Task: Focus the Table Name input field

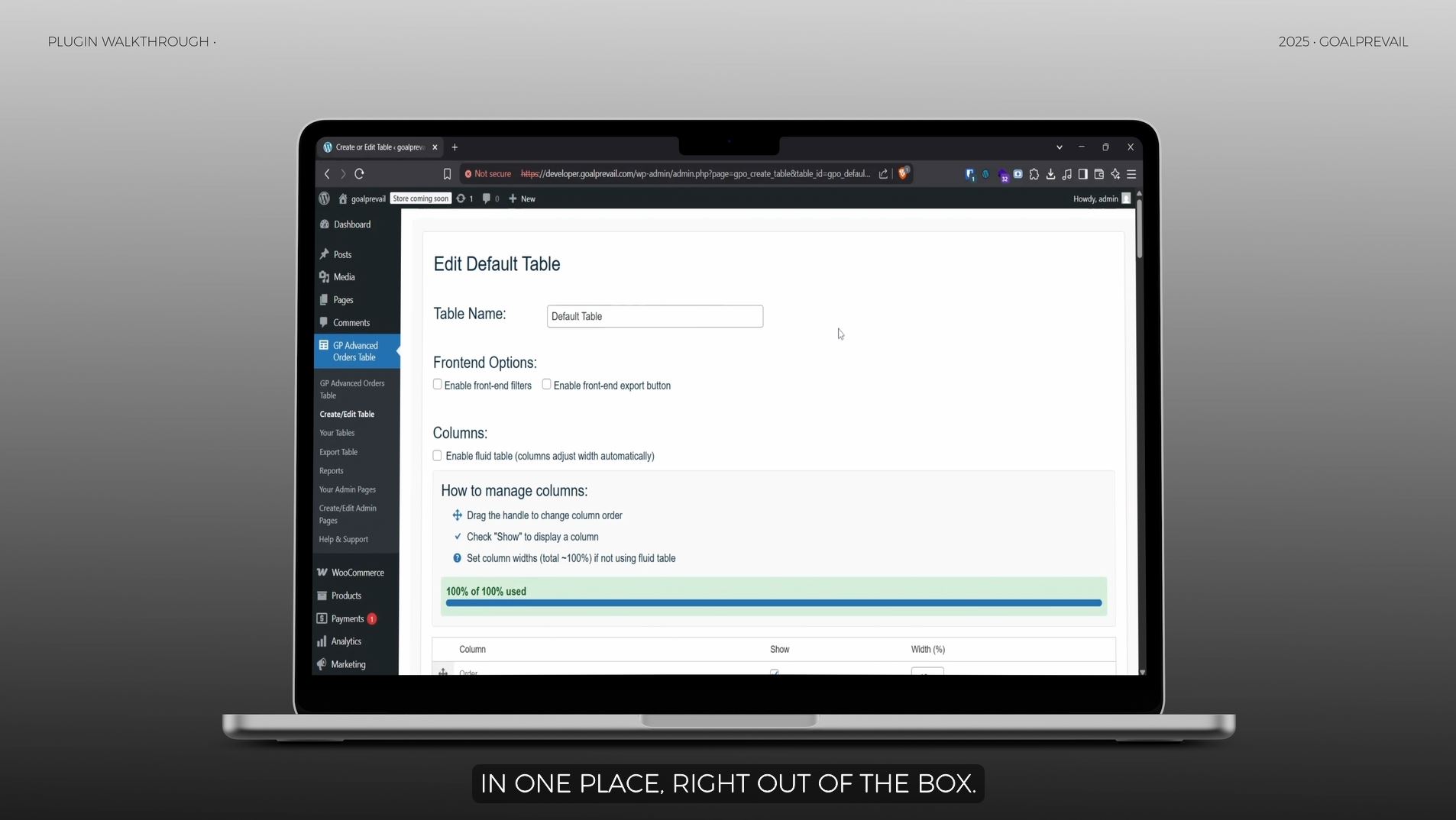Action: click(655, 316)
